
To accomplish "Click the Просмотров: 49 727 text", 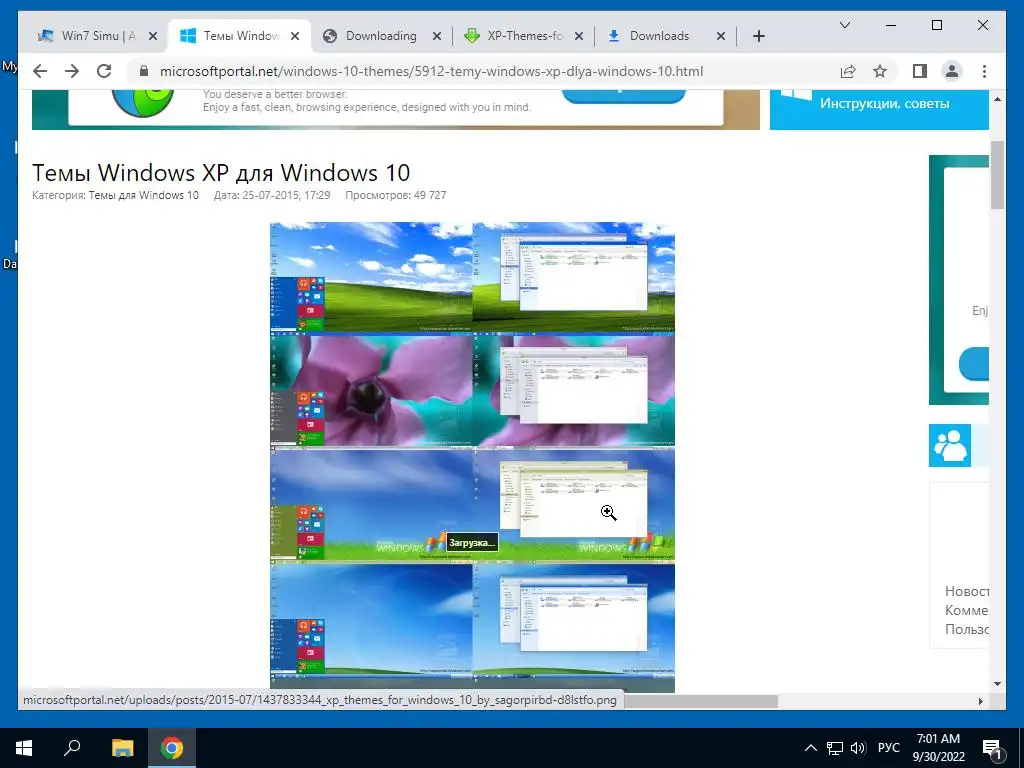I will [396, 195].
